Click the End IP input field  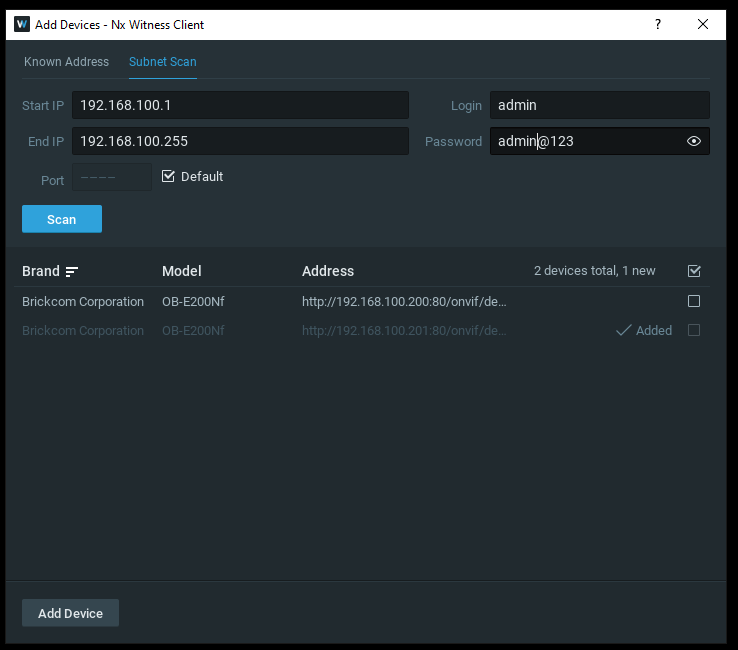[x=240, y=142]
